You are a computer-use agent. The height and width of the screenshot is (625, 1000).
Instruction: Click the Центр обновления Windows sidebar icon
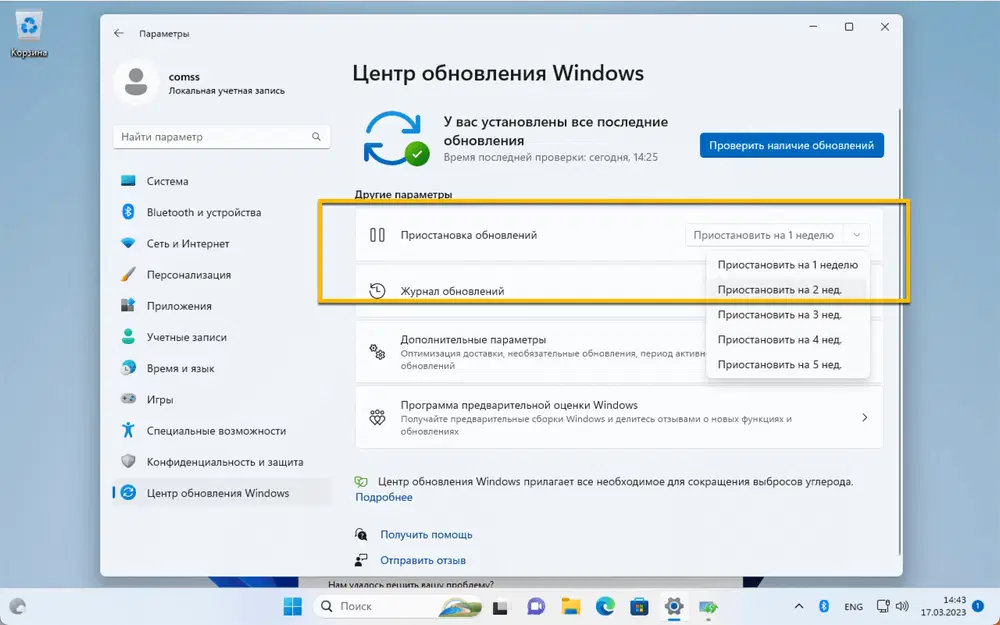tap(128, 492)
